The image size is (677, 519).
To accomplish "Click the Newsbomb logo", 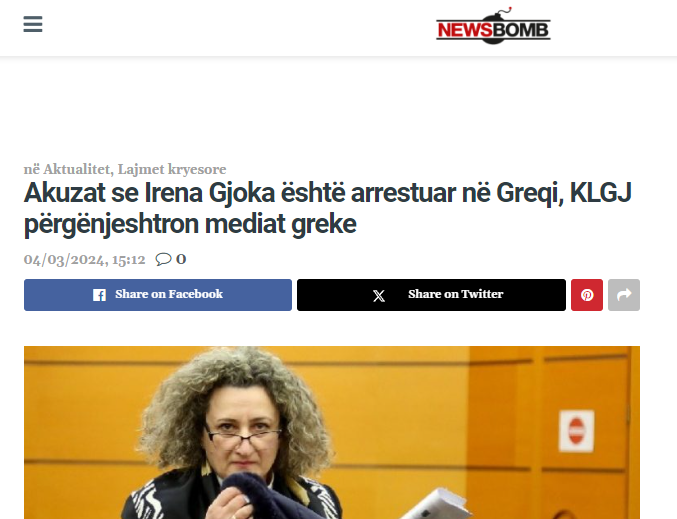I will coord(493,26).
